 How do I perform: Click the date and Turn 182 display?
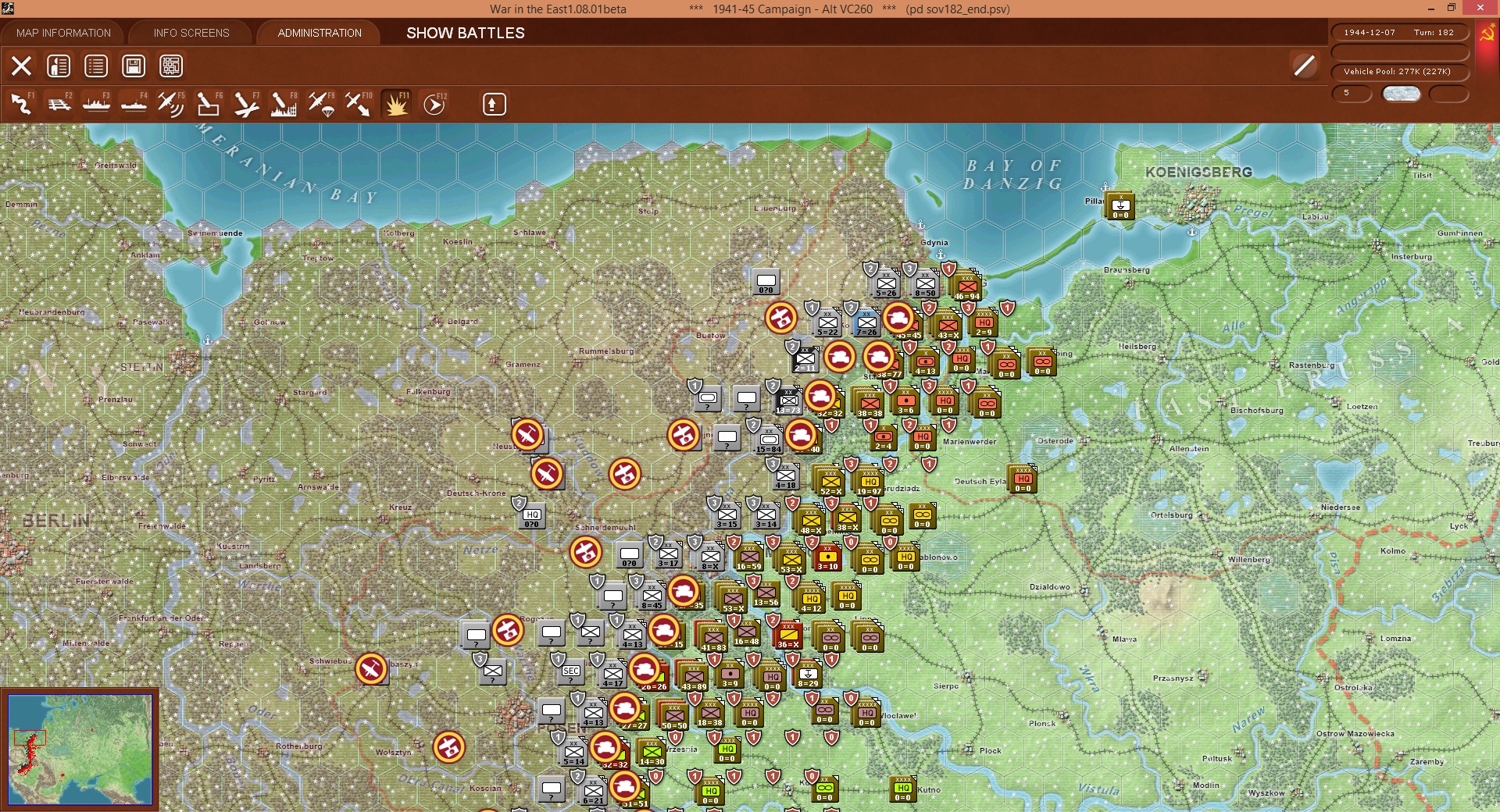point(1400,33)
